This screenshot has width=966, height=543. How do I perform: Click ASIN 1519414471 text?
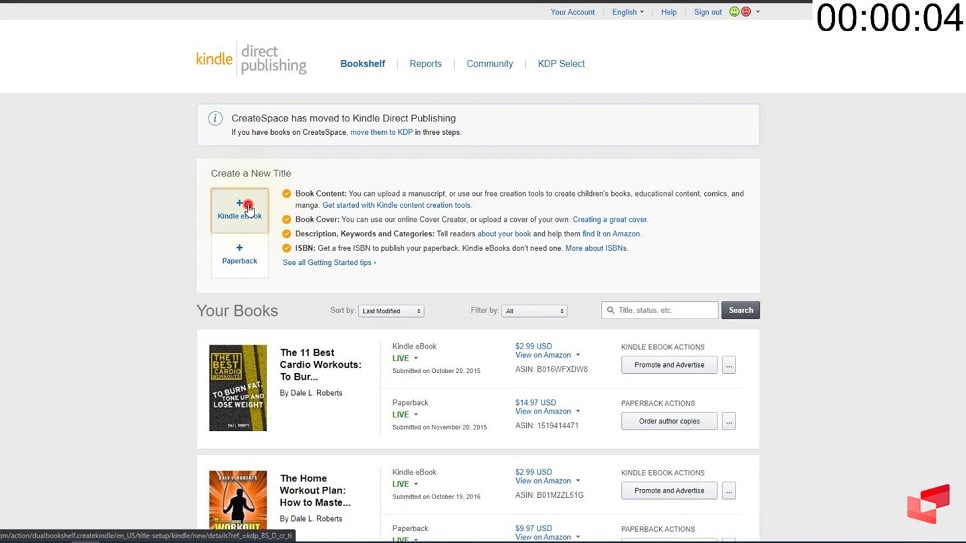click(x=546, y=425)
